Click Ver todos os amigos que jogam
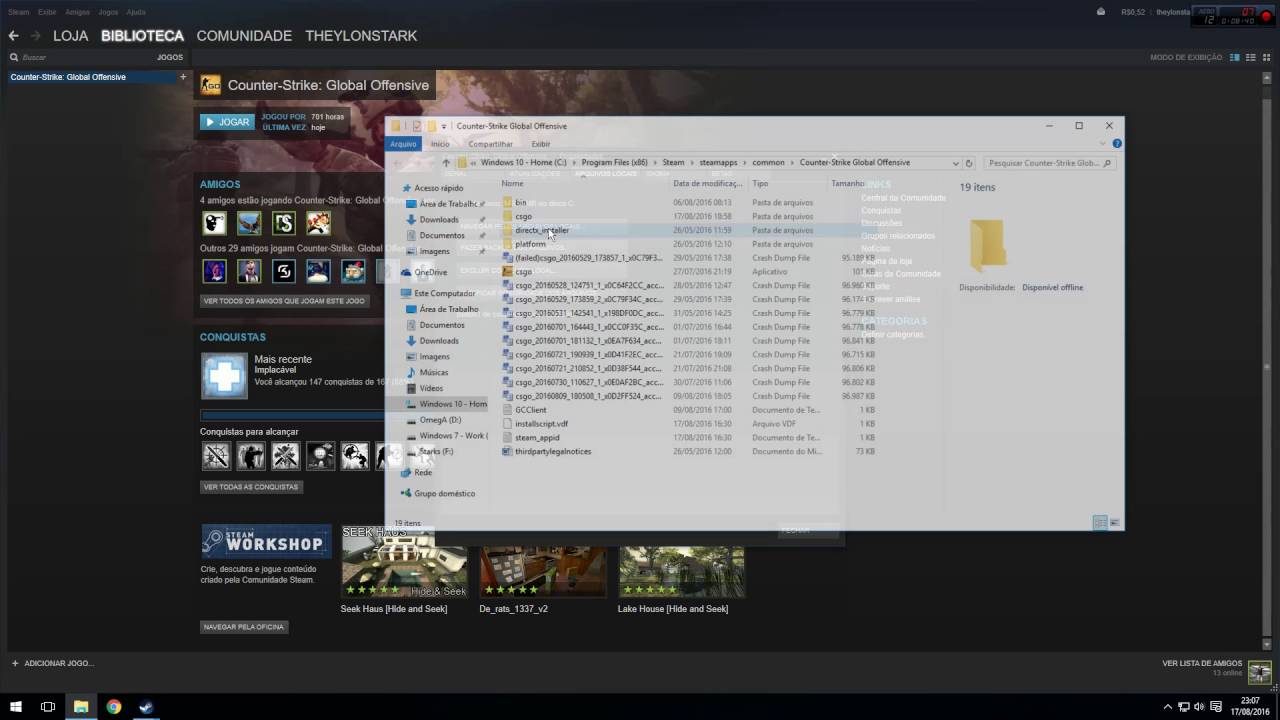This screenshot has height=720, width=1280. click(x=285, y=301)
